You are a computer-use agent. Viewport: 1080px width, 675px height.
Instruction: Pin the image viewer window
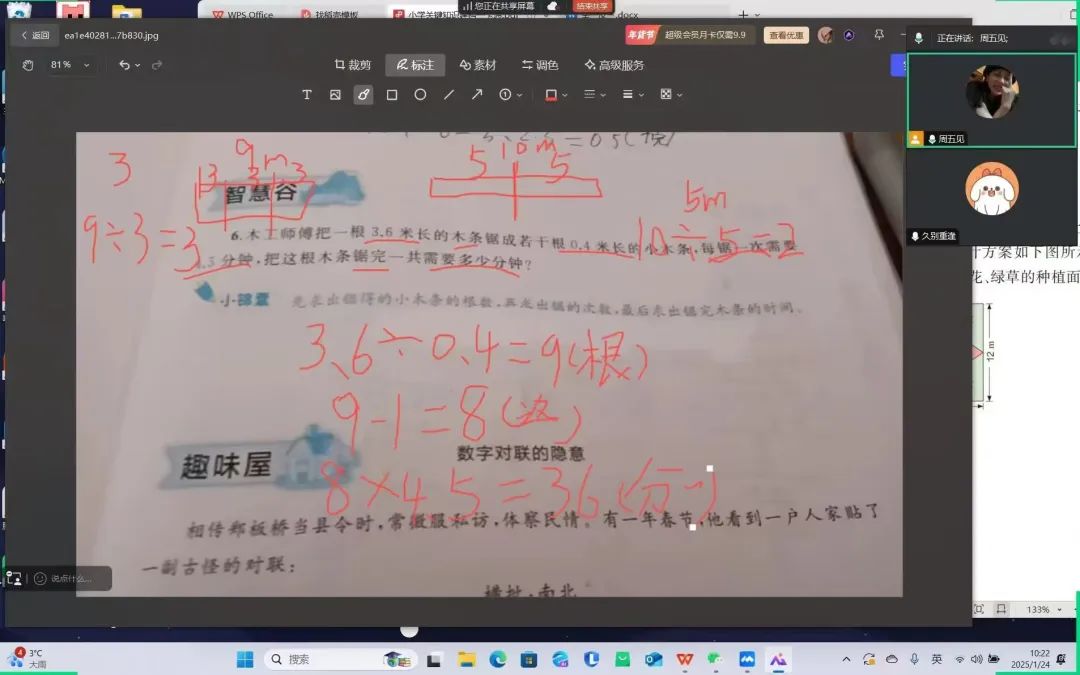pos(877,35)
